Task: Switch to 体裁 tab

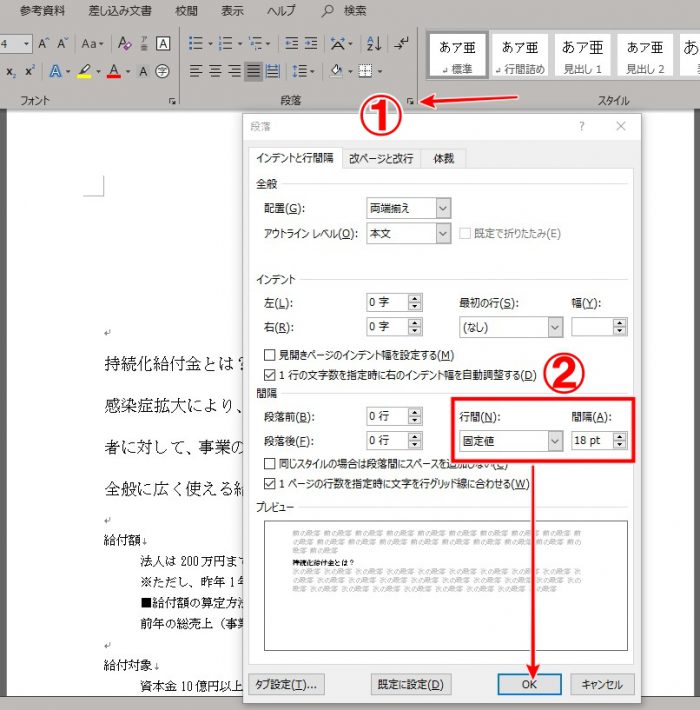Action: pyautogui.click(x=443, y=158)
